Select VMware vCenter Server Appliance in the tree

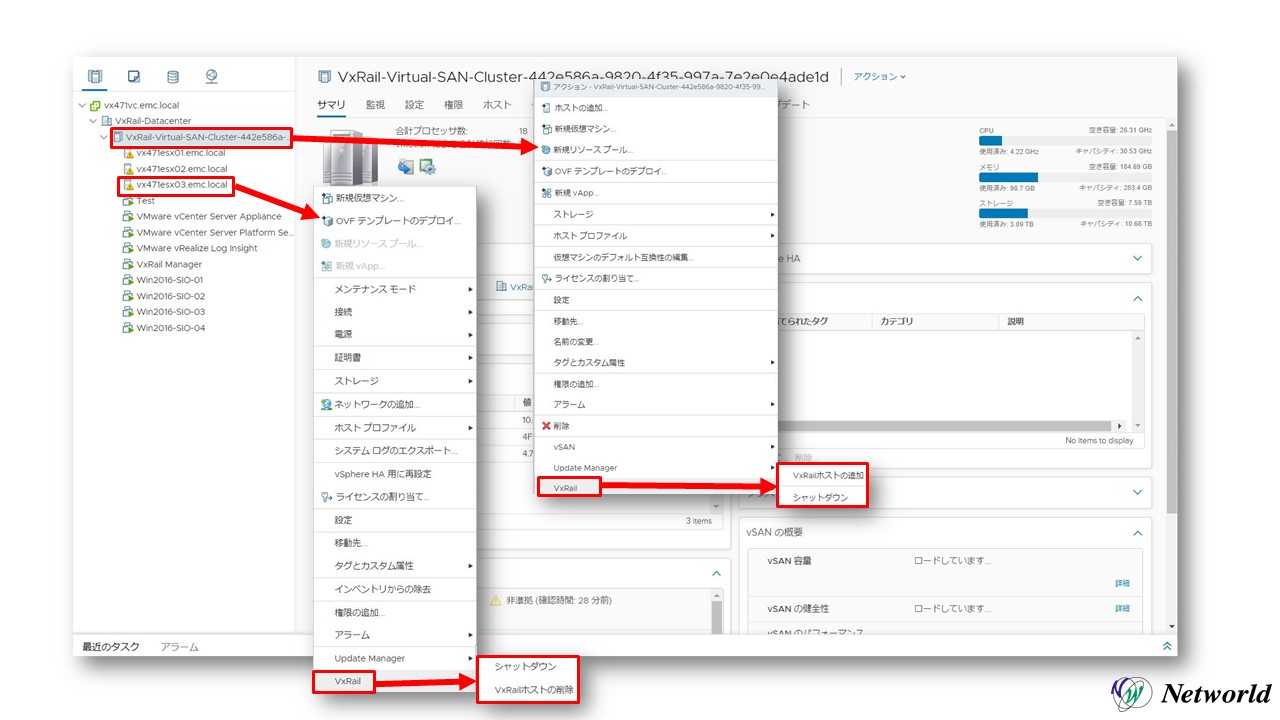coord(209,217)
